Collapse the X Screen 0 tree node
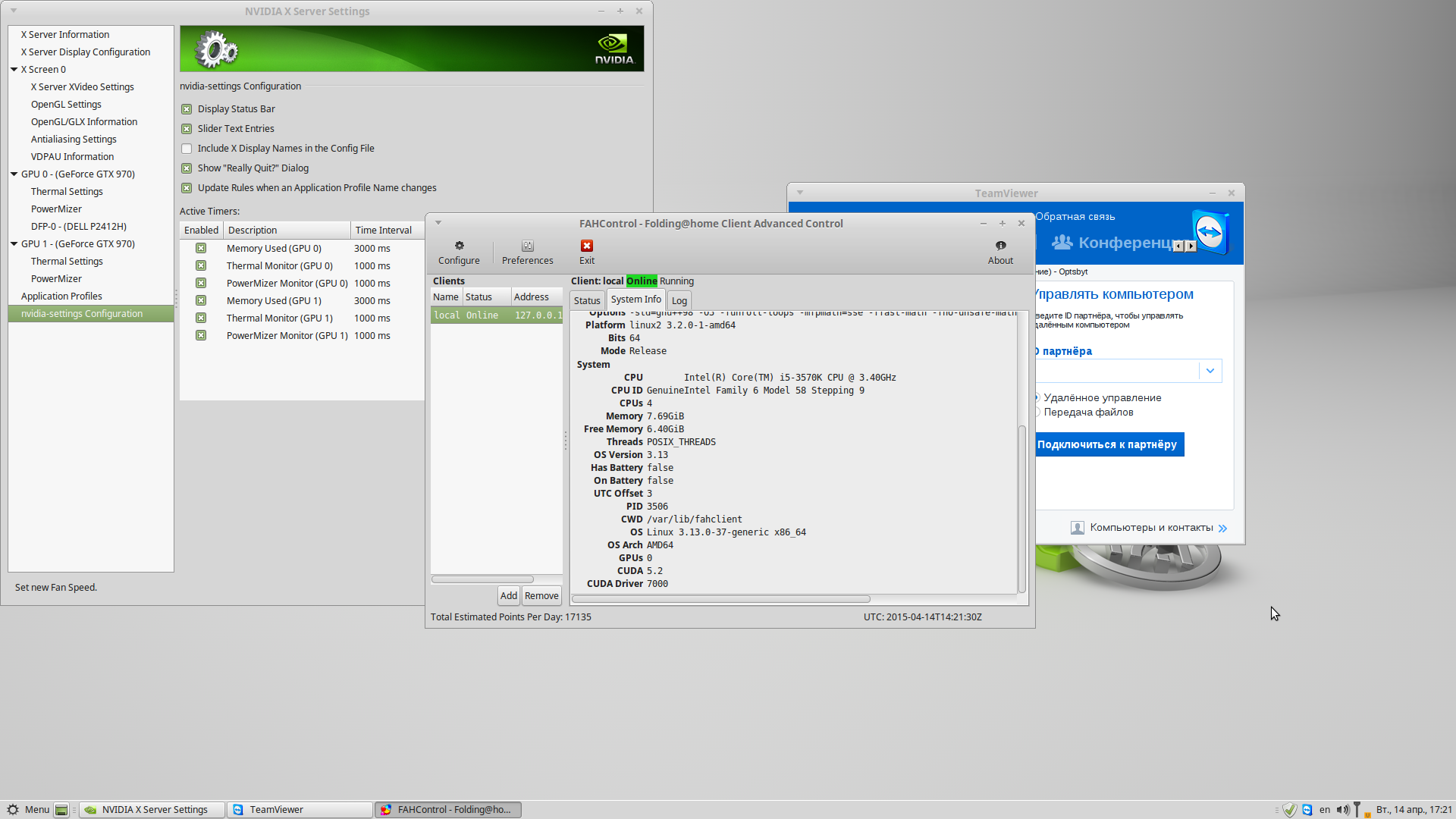The image size is (1456, 819). (14, 69)
